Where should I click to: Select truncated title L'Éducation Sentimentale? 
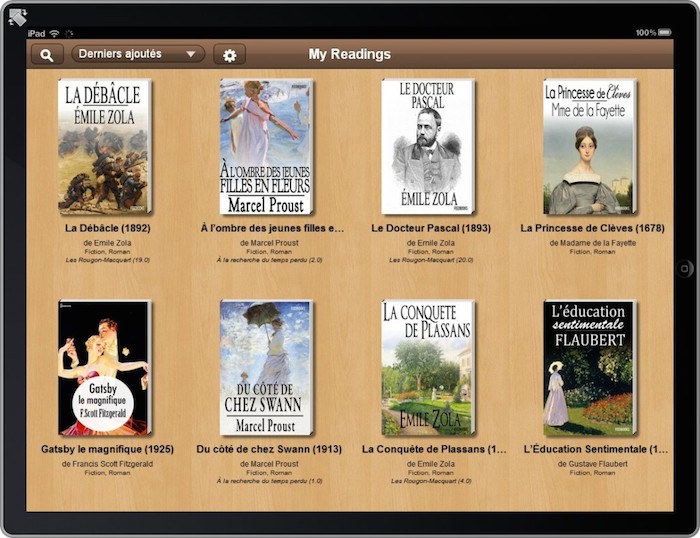tap(596, 449)
